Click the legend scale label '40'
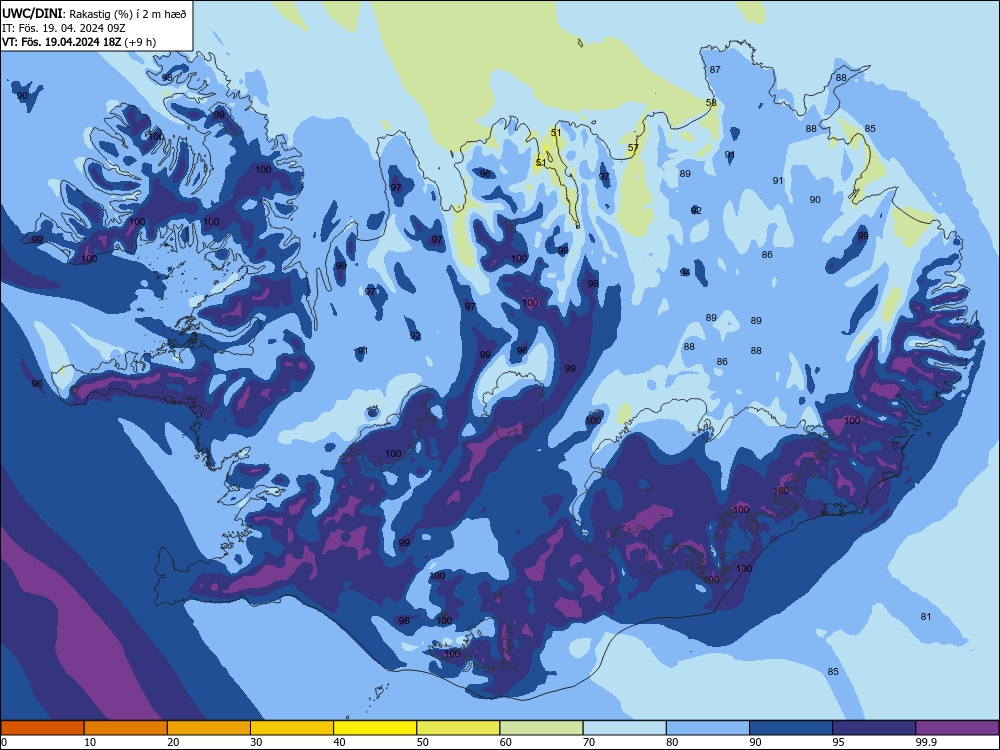Screen dimensions: 1000x750 click(340, 742)
